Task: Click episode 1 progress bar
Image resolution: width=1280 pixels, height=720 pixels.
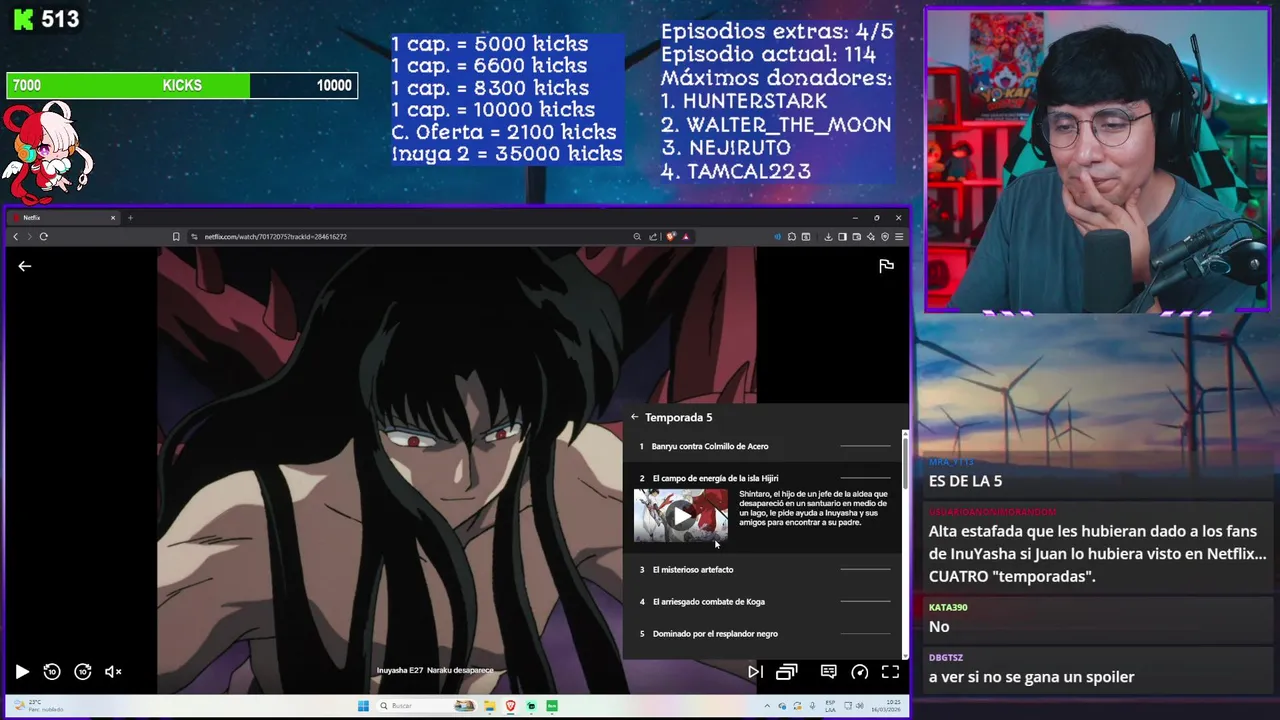Action: click(x=865, y=446)
